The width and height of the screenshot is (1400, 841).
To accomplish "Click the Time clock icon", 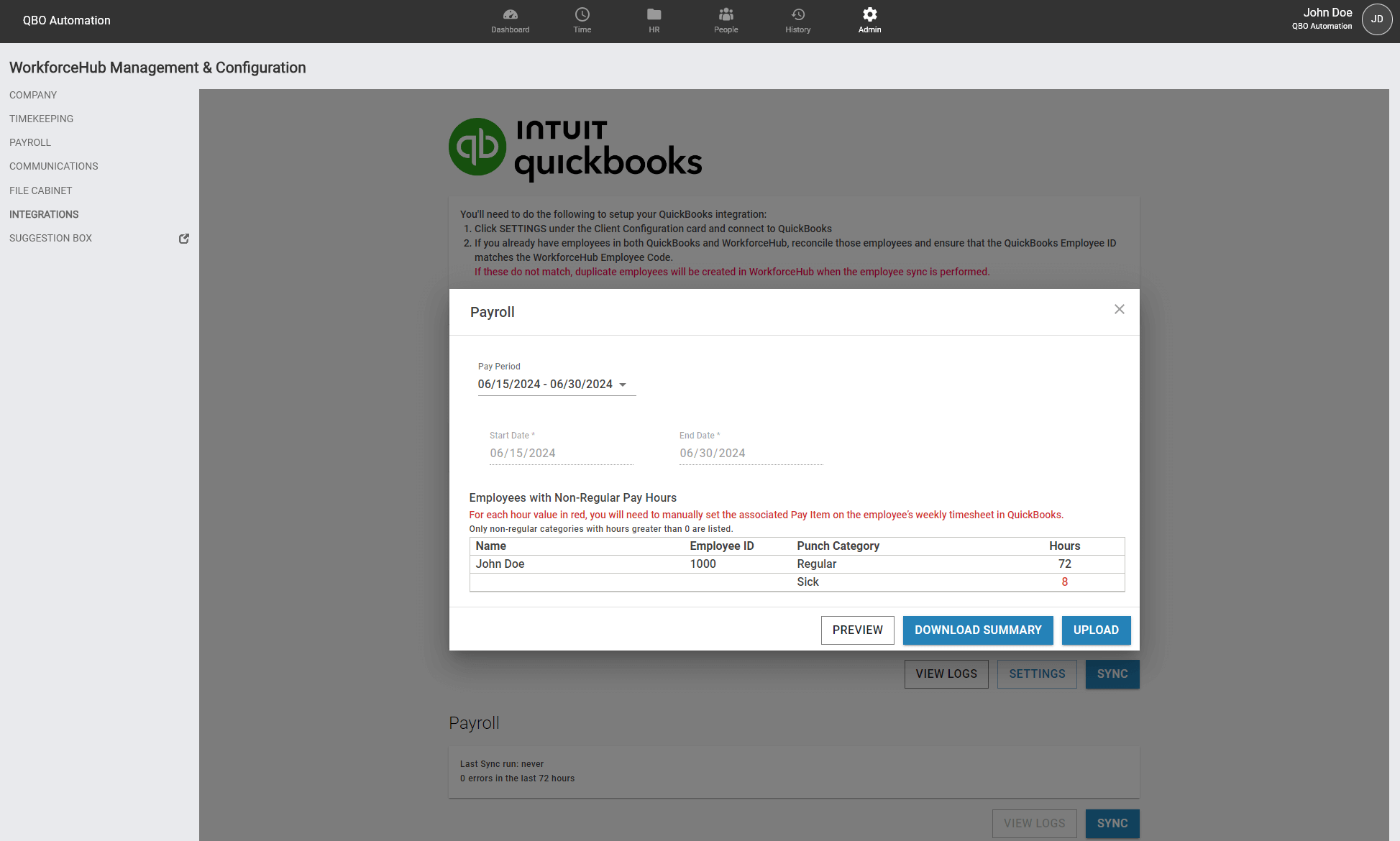I will coord(582,15).
